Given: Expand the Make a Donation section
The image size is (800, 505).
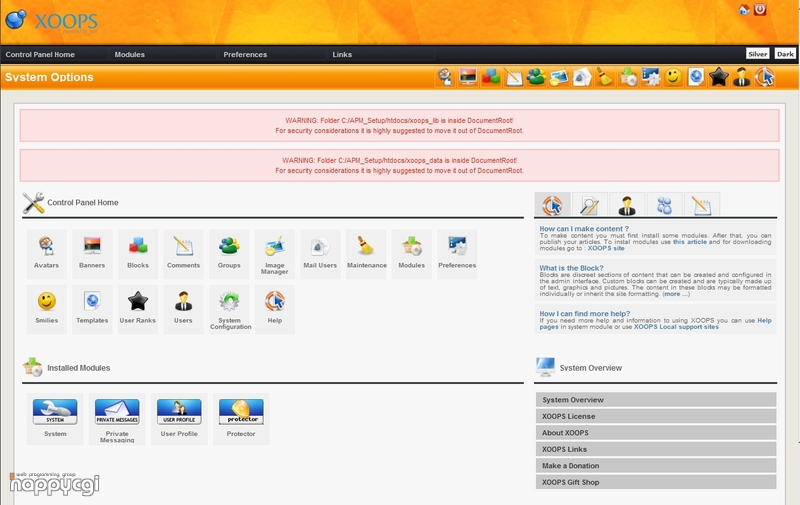Looking at the screenshot, I should (x=656, y=466).
